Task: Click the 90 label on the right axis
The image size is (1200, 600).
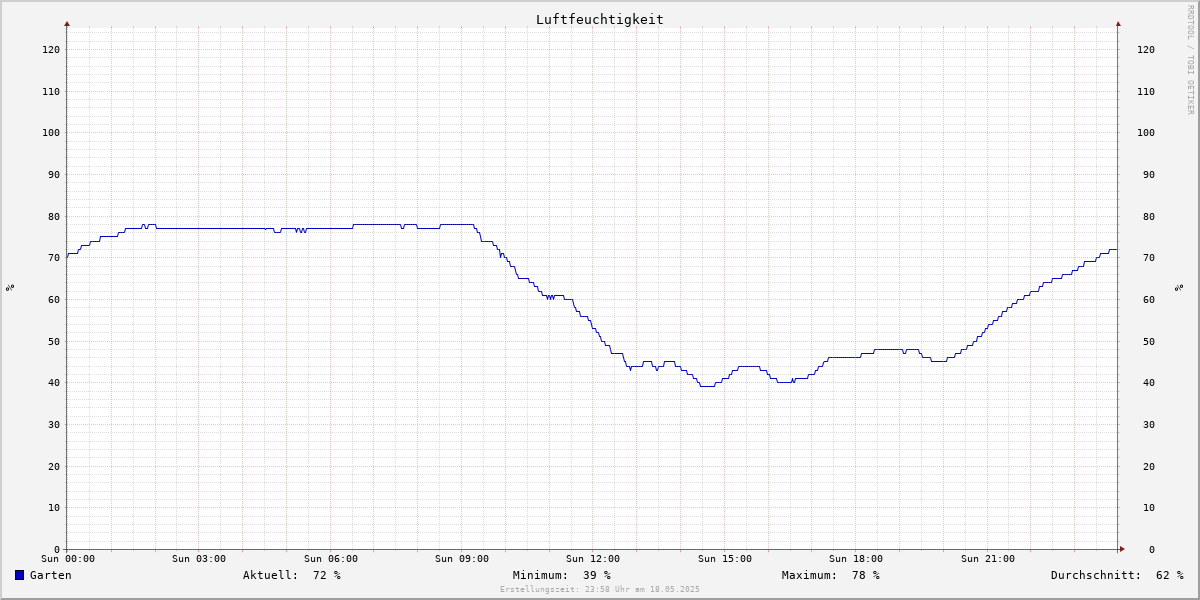Action: (x=1149, y=174)
